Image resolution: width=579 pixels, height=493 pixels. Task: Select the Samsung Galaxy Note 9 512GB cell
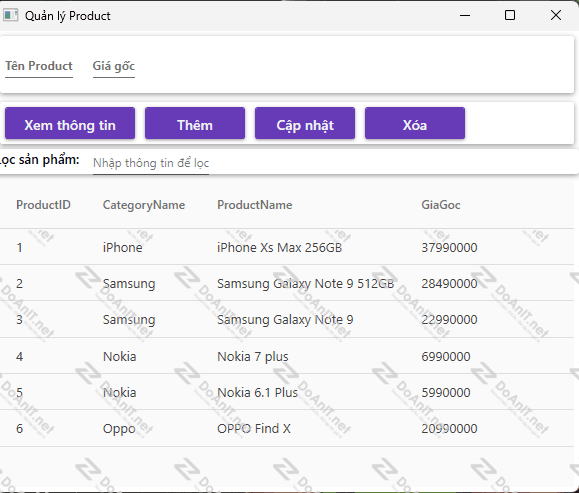[305, 284]
